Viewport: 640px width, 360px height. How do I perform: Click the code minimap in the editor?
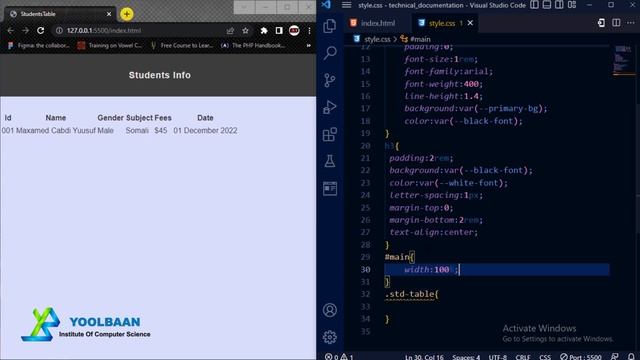623,60
